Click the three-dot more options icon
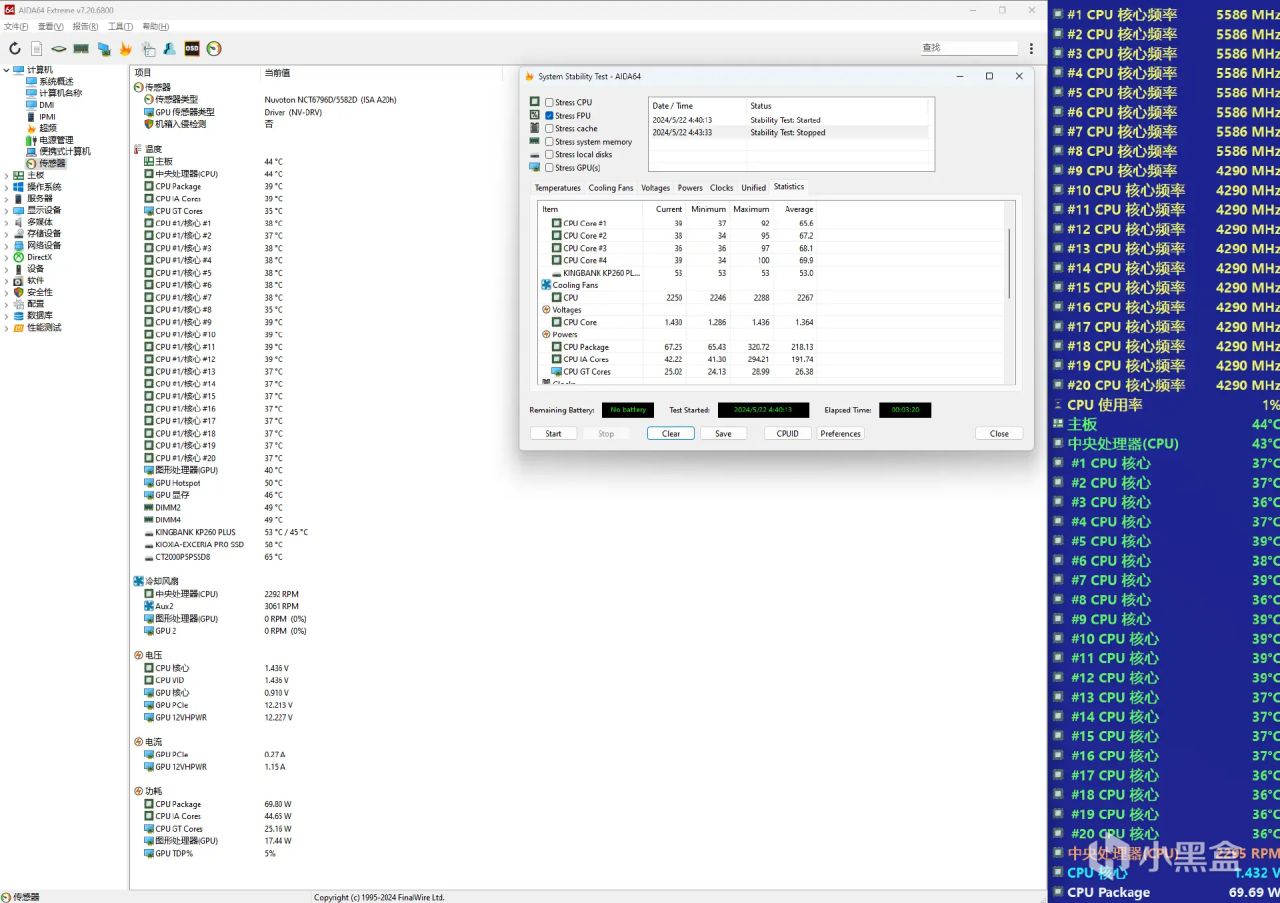The height and width of the screenshot is (903, 1280). coord(1032,48)
